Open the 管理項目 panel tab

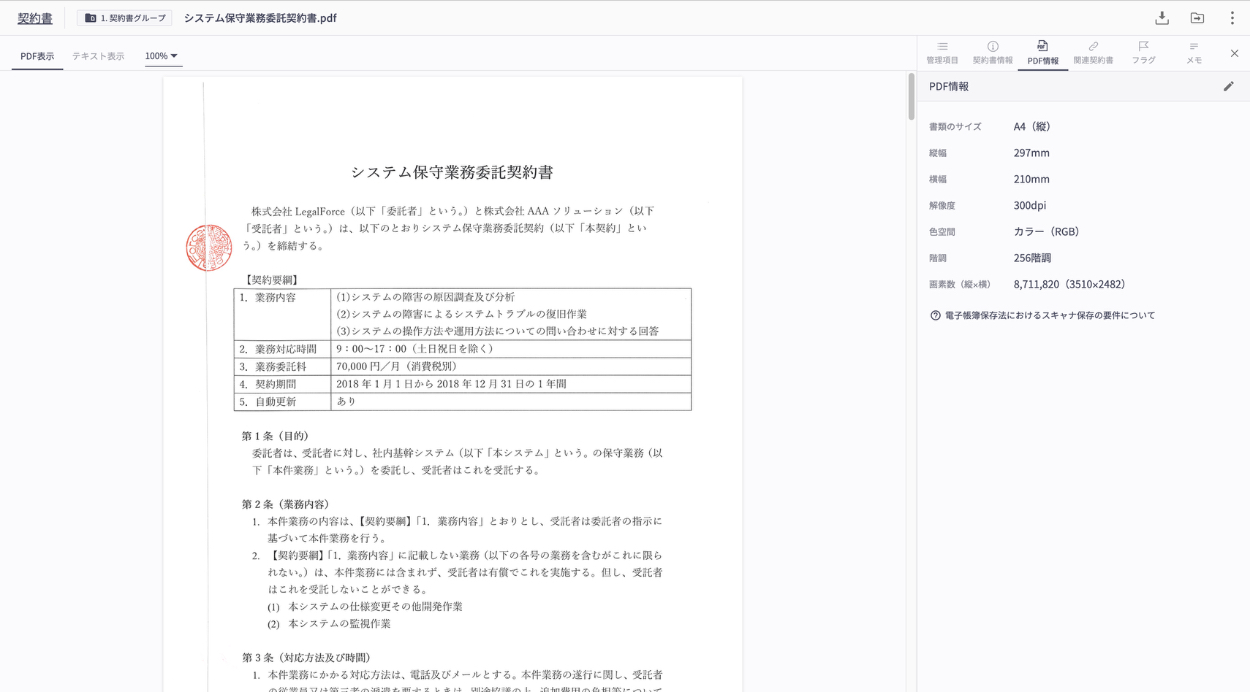942,53
